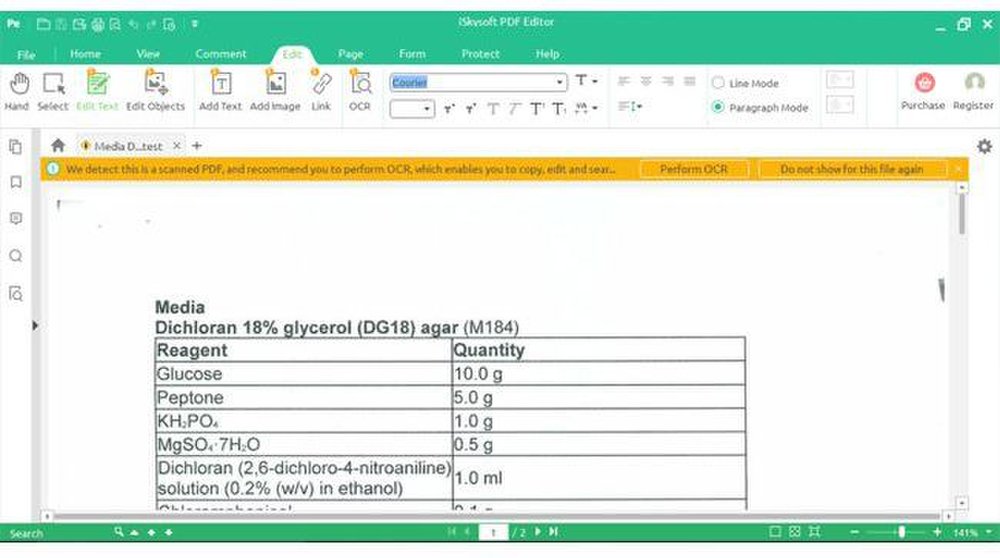Switch to the Comment tab
This screenshot has width=1000, height=558.
tap(221, 54)
